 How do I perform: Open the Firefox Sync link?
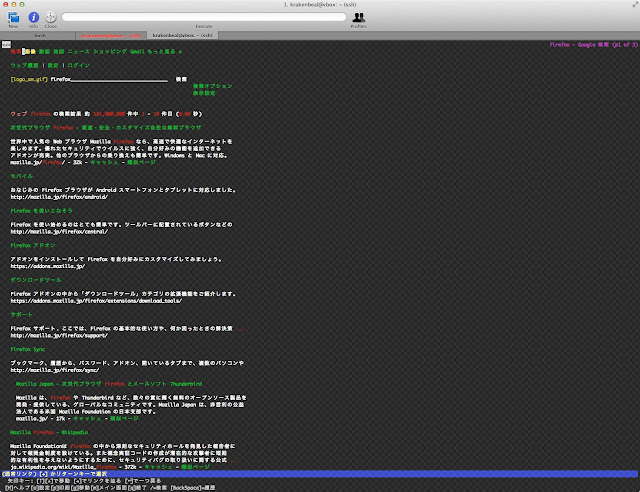[28, 350]
